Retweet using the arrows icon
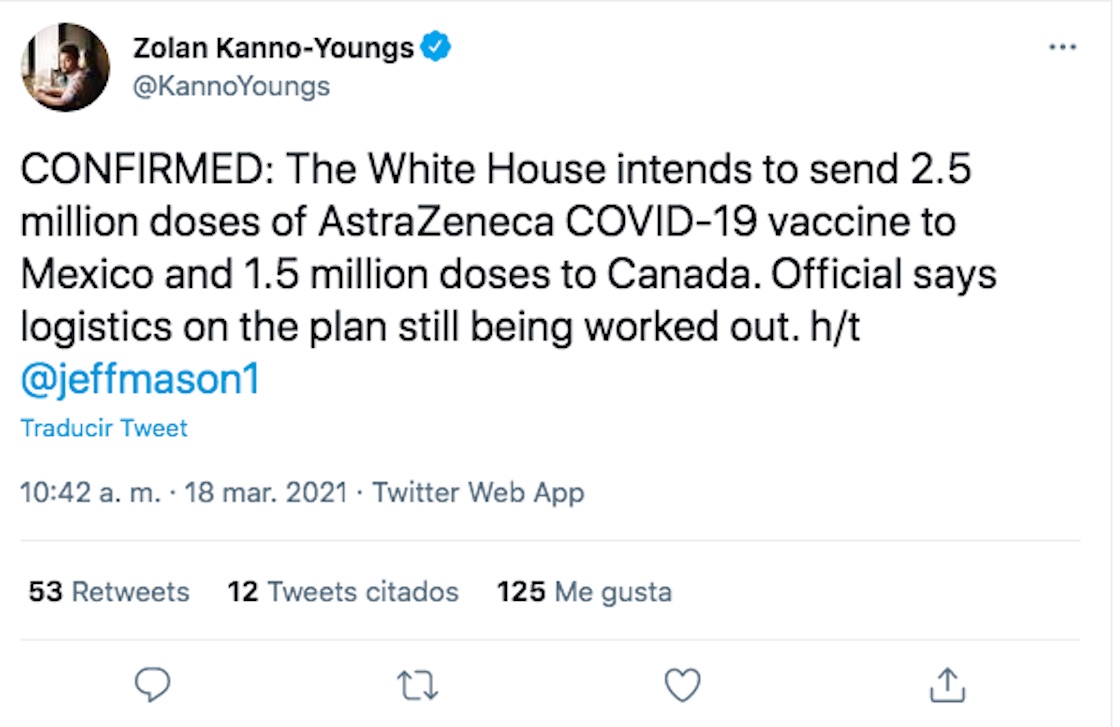1120x727 pixels. [x=417, y=685]
